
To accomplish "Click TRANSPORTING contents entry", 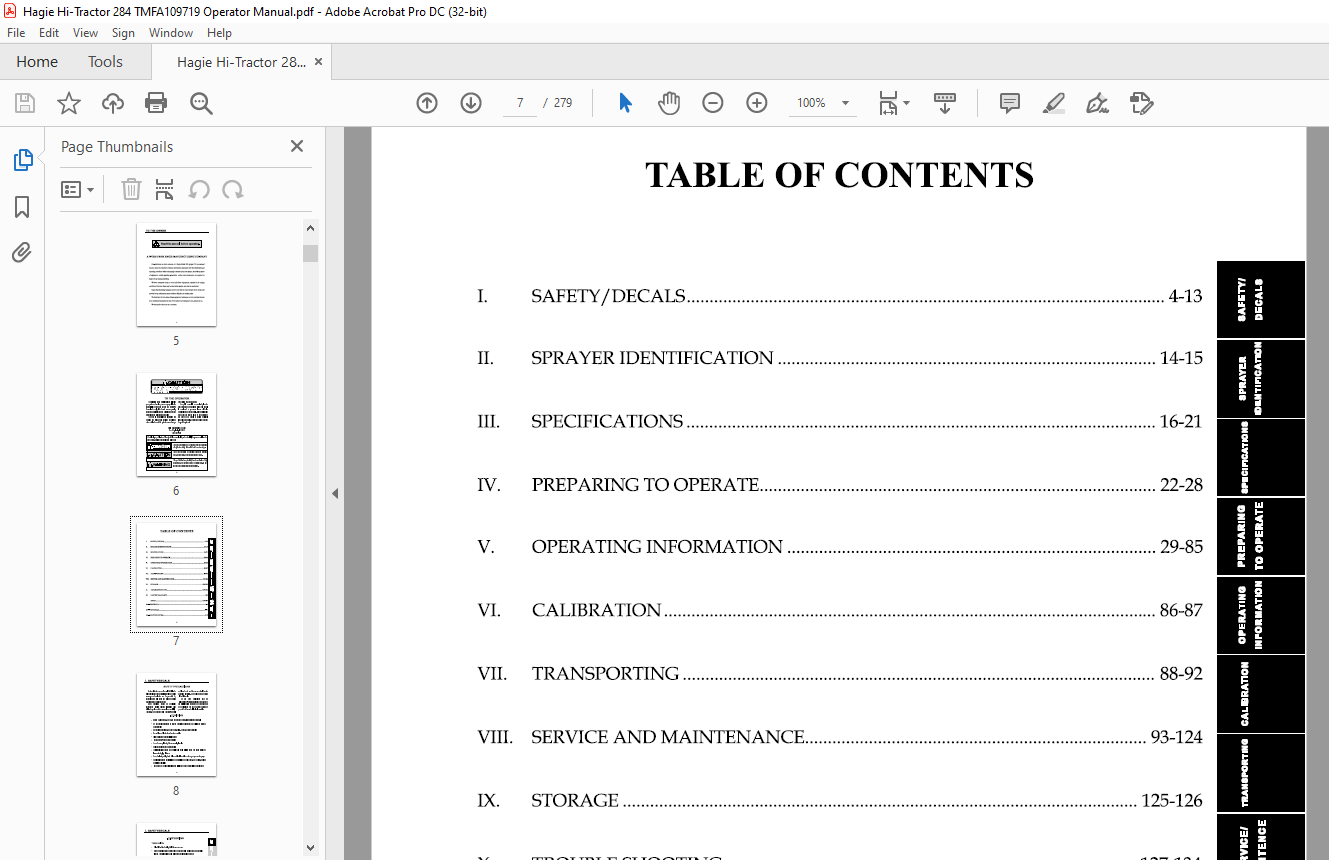I will [x=840, y=673].
